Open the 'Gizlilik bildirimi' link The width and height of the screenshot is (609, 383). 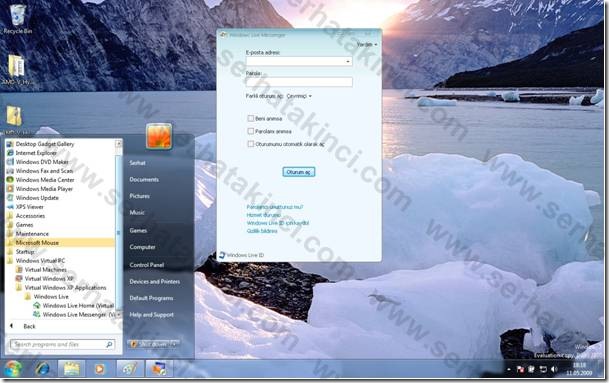tap(262, 231)
